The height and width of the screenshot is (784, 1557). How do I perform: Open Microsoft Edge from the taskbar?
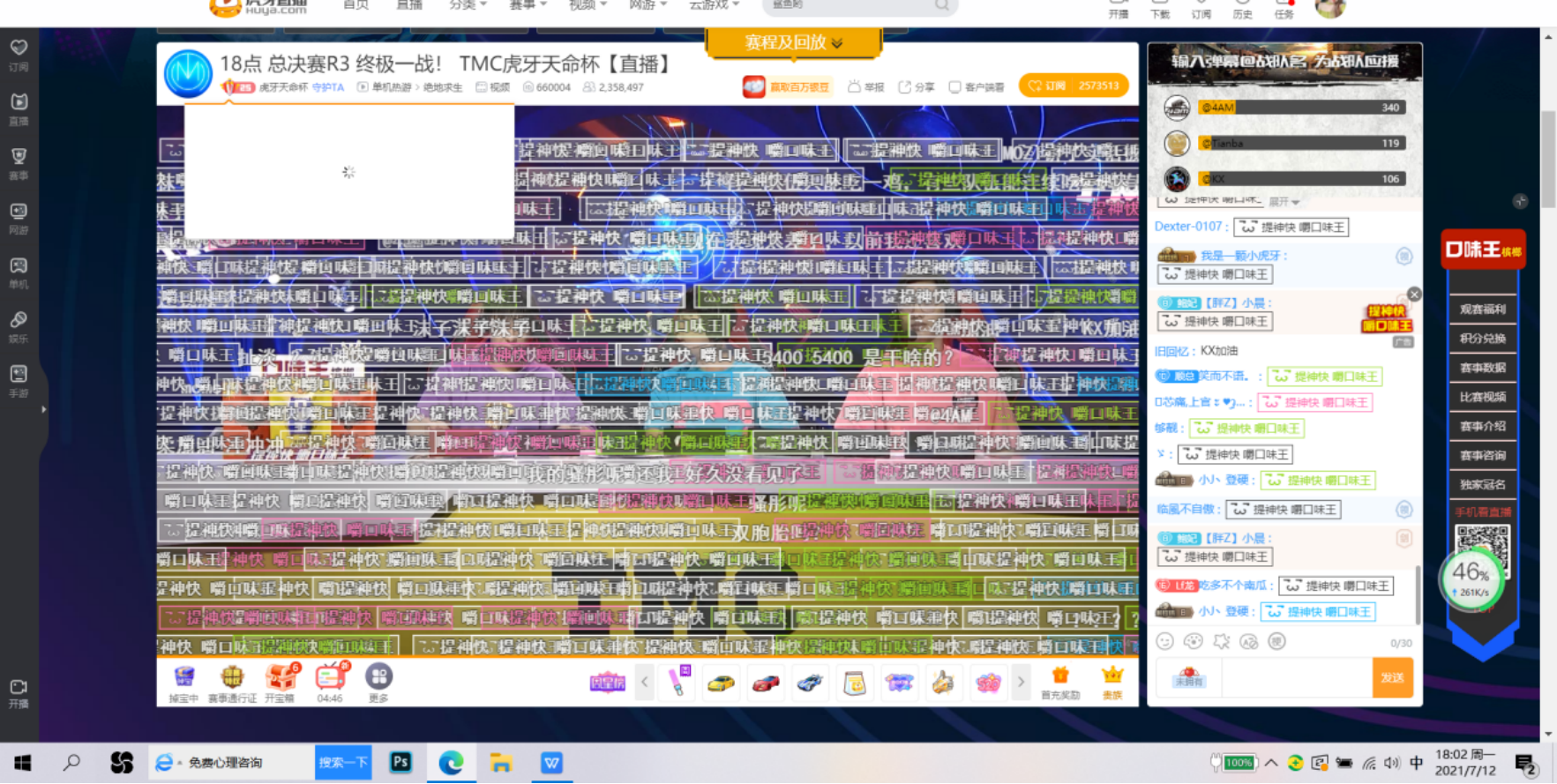pos(451,762)
